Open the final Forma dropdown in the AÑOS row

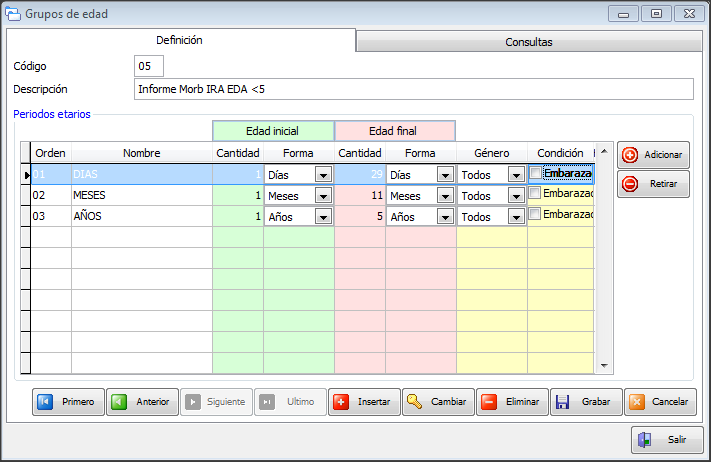click(x=445, y=217)
